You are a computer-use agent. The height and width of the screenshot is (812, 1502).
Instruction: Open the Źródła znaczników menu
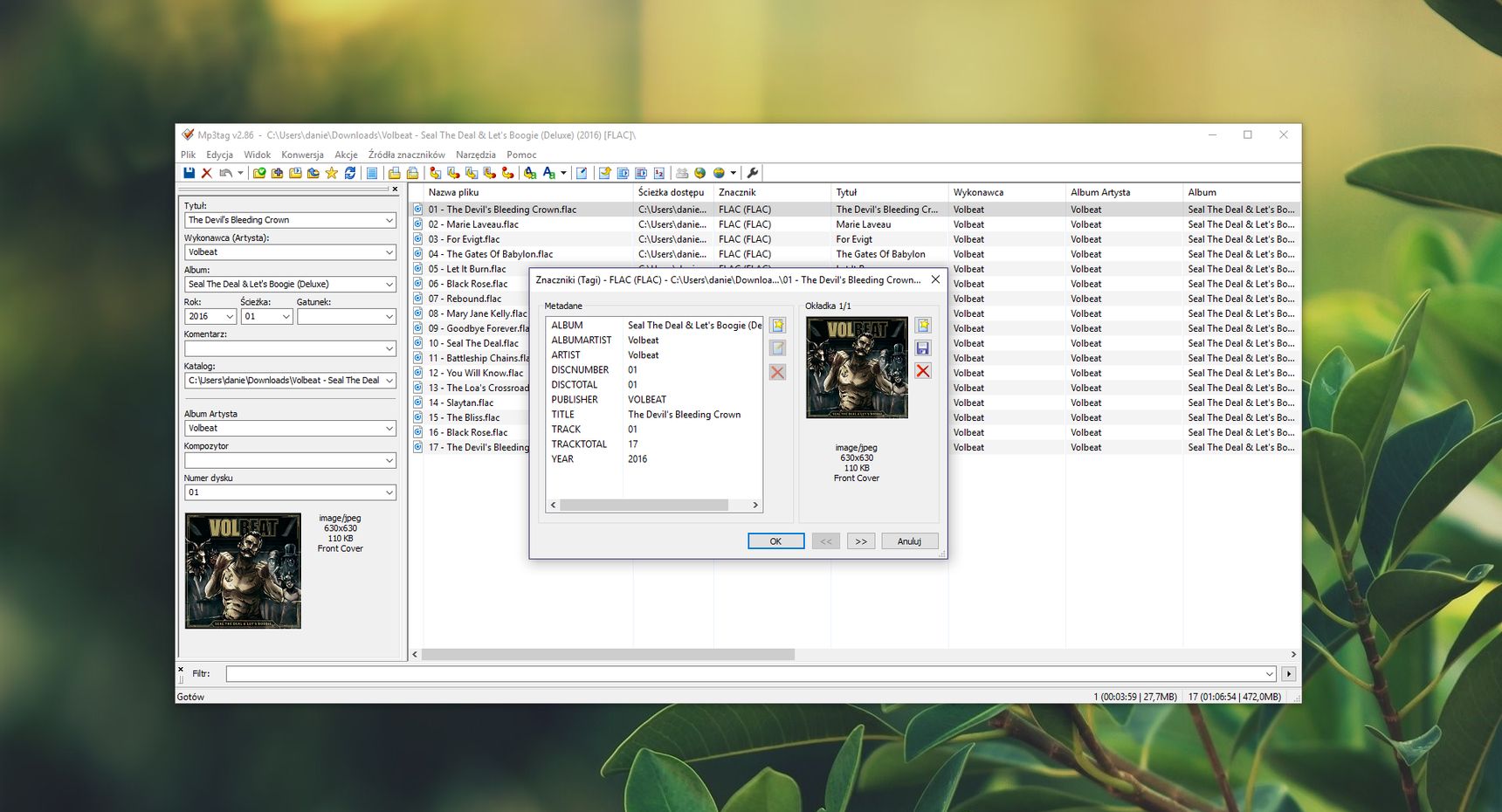(x=406, y=155)
